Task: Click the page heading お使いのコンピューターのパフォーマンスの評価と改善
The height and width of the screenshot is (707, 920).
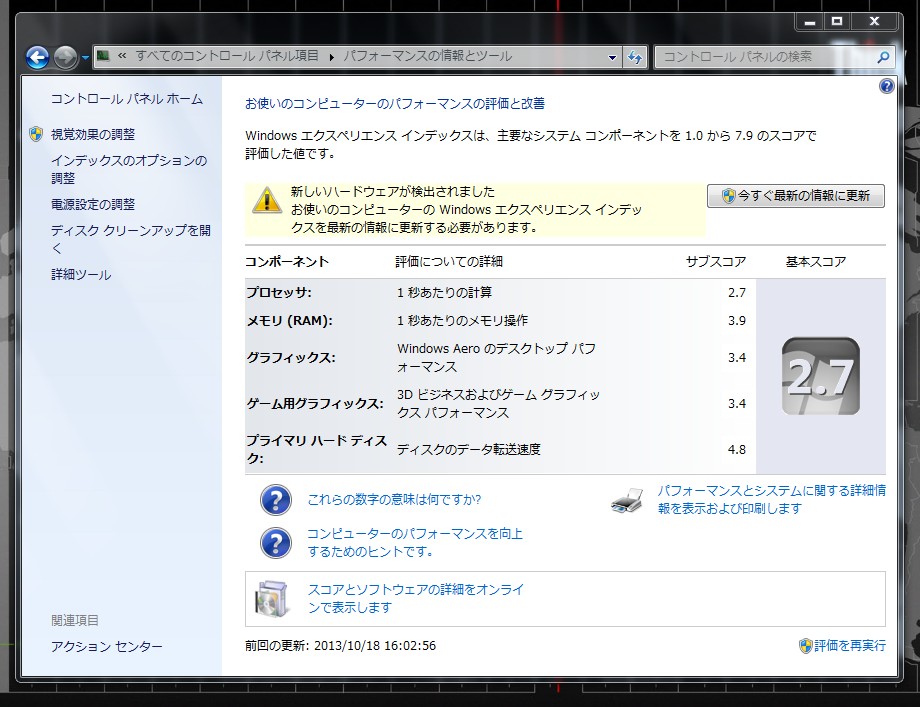Action: click(395, 103)
